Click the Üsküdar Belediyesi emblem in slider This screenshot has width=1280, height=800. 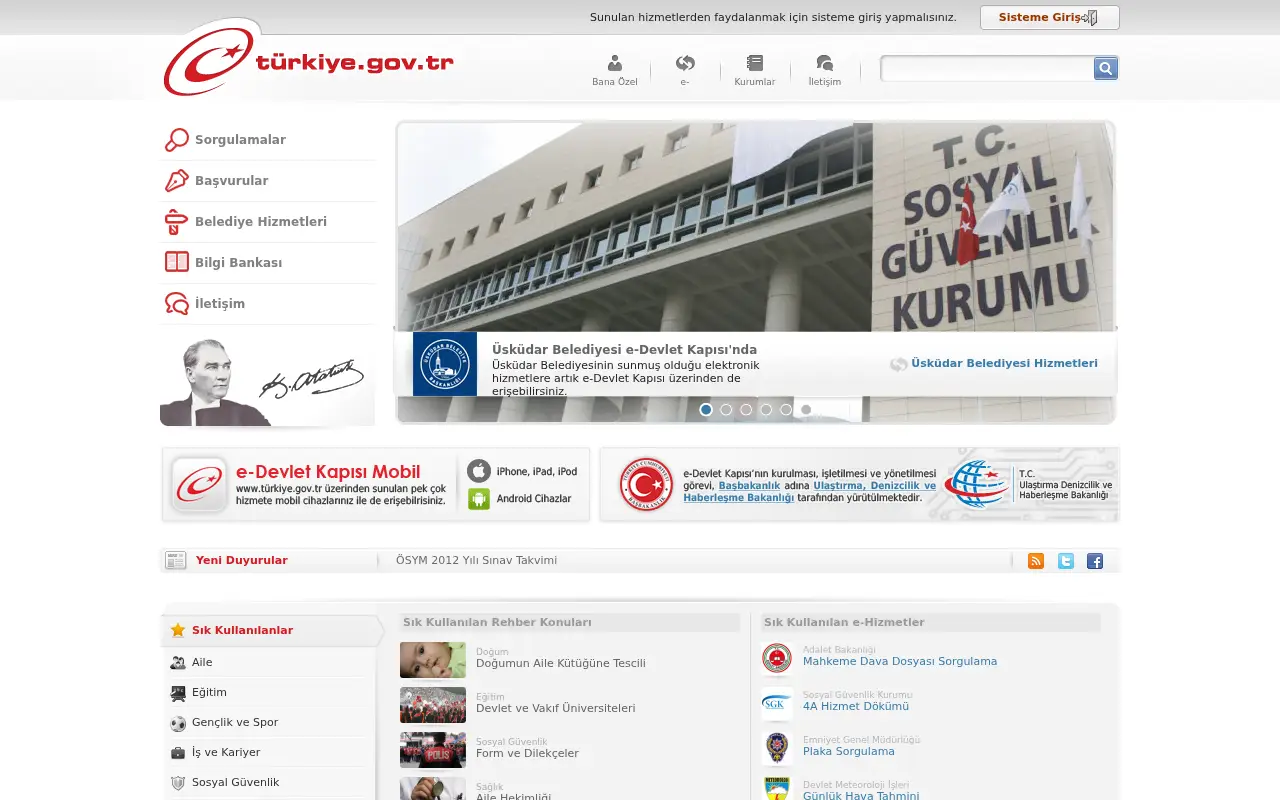(445, 364)
